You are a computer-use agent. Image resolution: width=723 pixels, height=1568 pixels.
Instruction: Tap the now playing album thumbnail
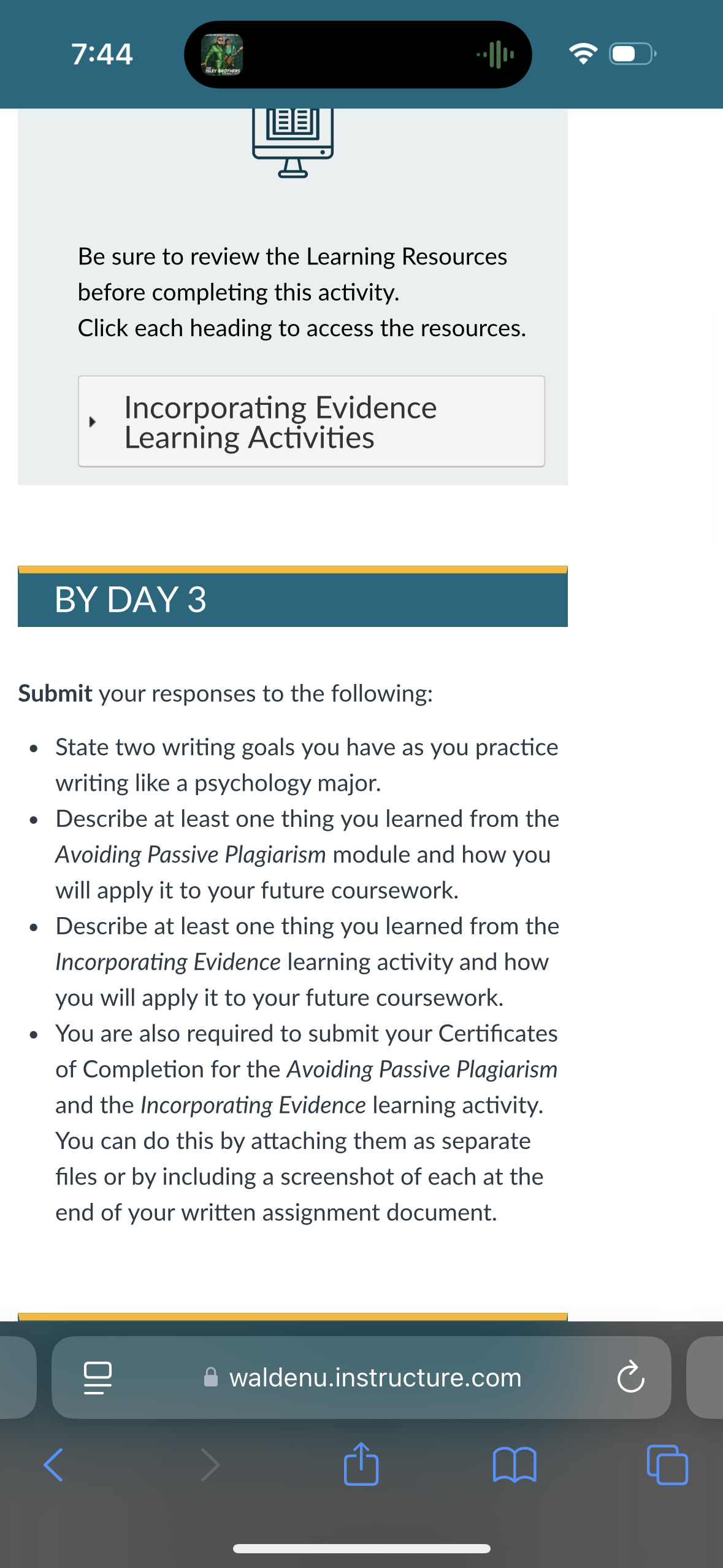click(222, 55)
